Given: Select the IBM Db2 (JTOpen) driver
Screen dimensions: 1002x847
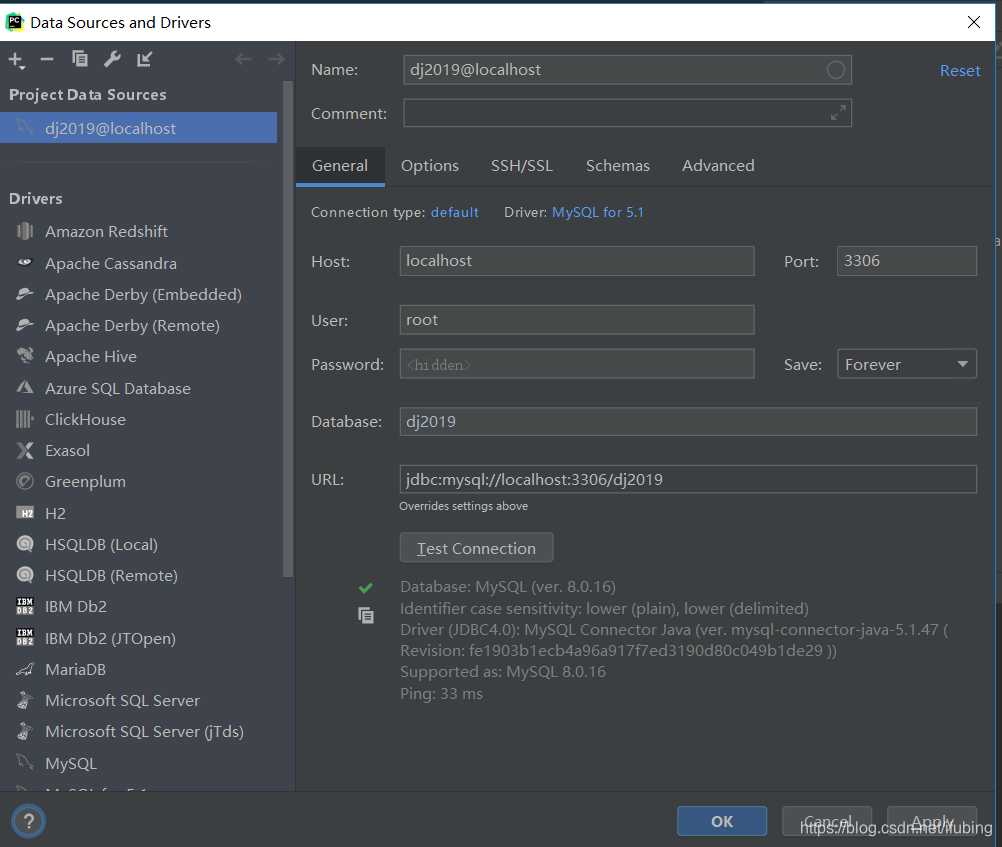Looking at the screenshot, I should pyautogui.click(x=139, y=639).
